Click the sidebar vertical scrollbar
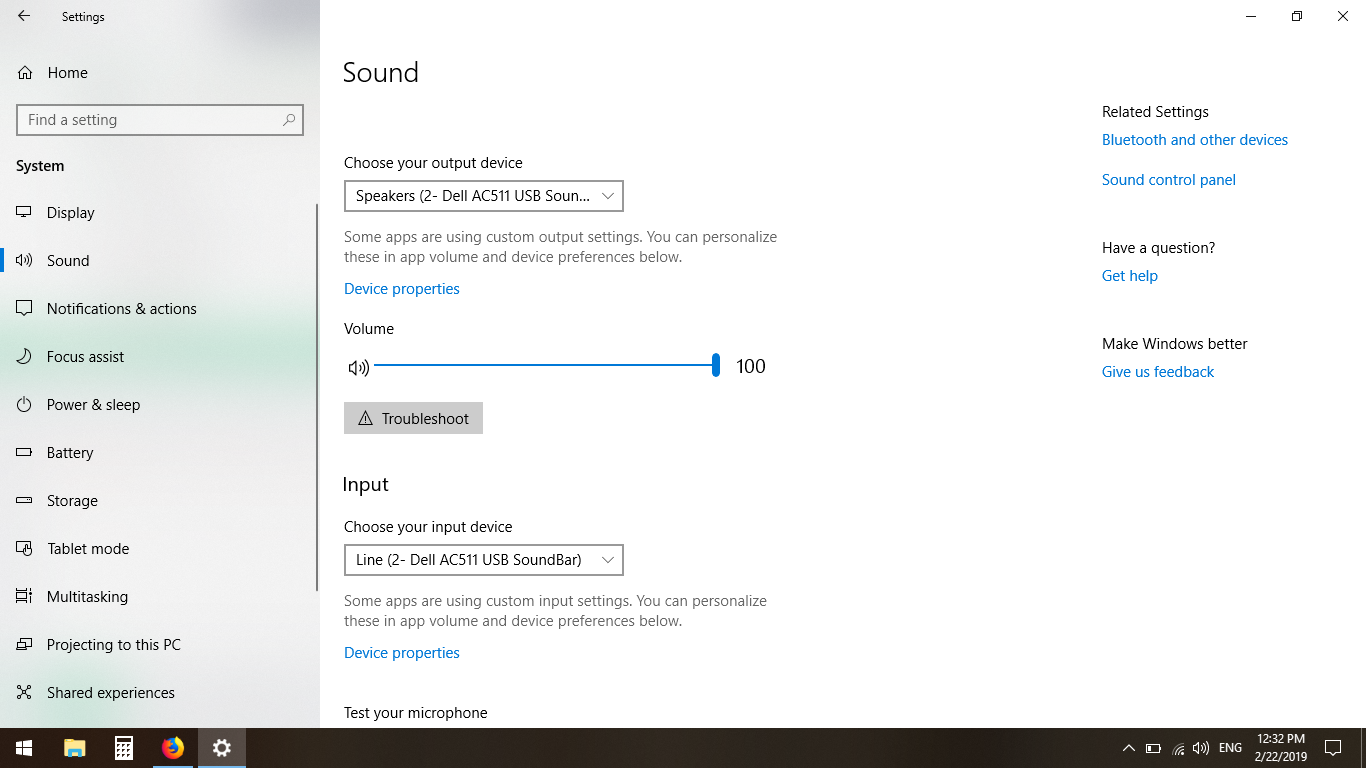Viewport: 1366px width, 768px height. [x=317, y=397]
